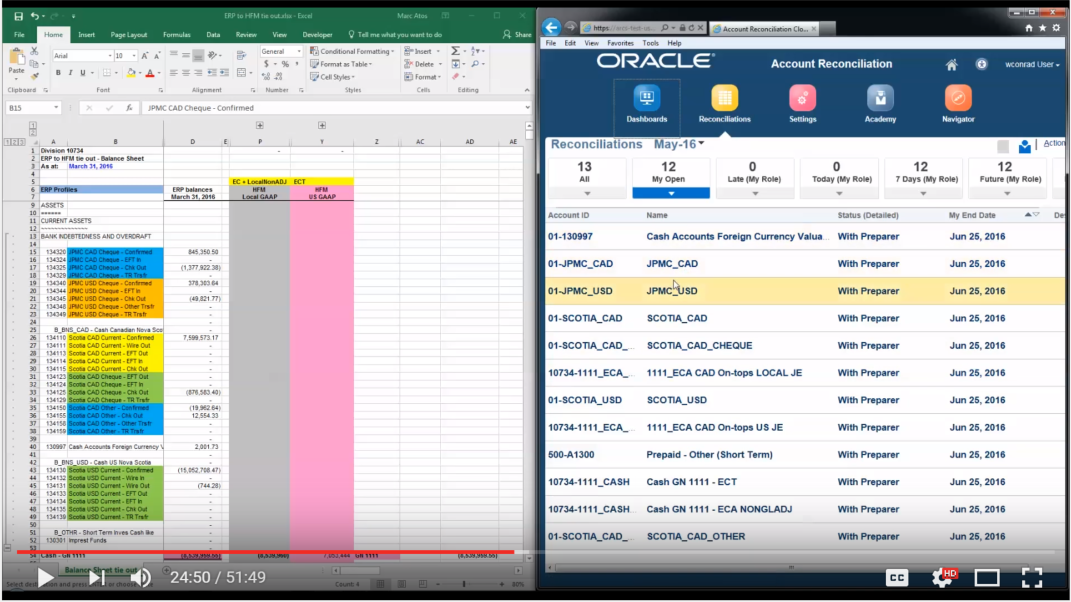
Task: Open the Tools menu in browser
Action: click(650, 43)
